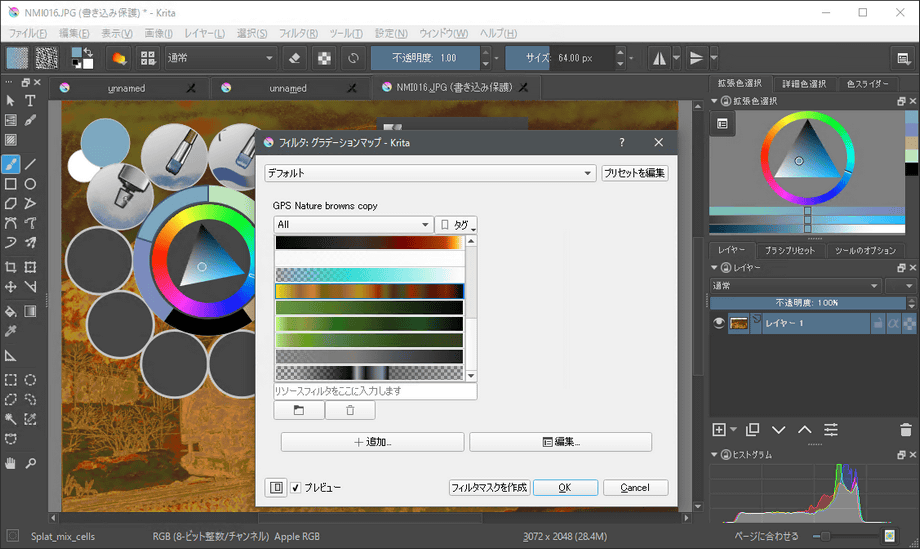Viewport: 920px width, 549px height.
Task: Select the Move tool
Action: (x=11, y=287)
